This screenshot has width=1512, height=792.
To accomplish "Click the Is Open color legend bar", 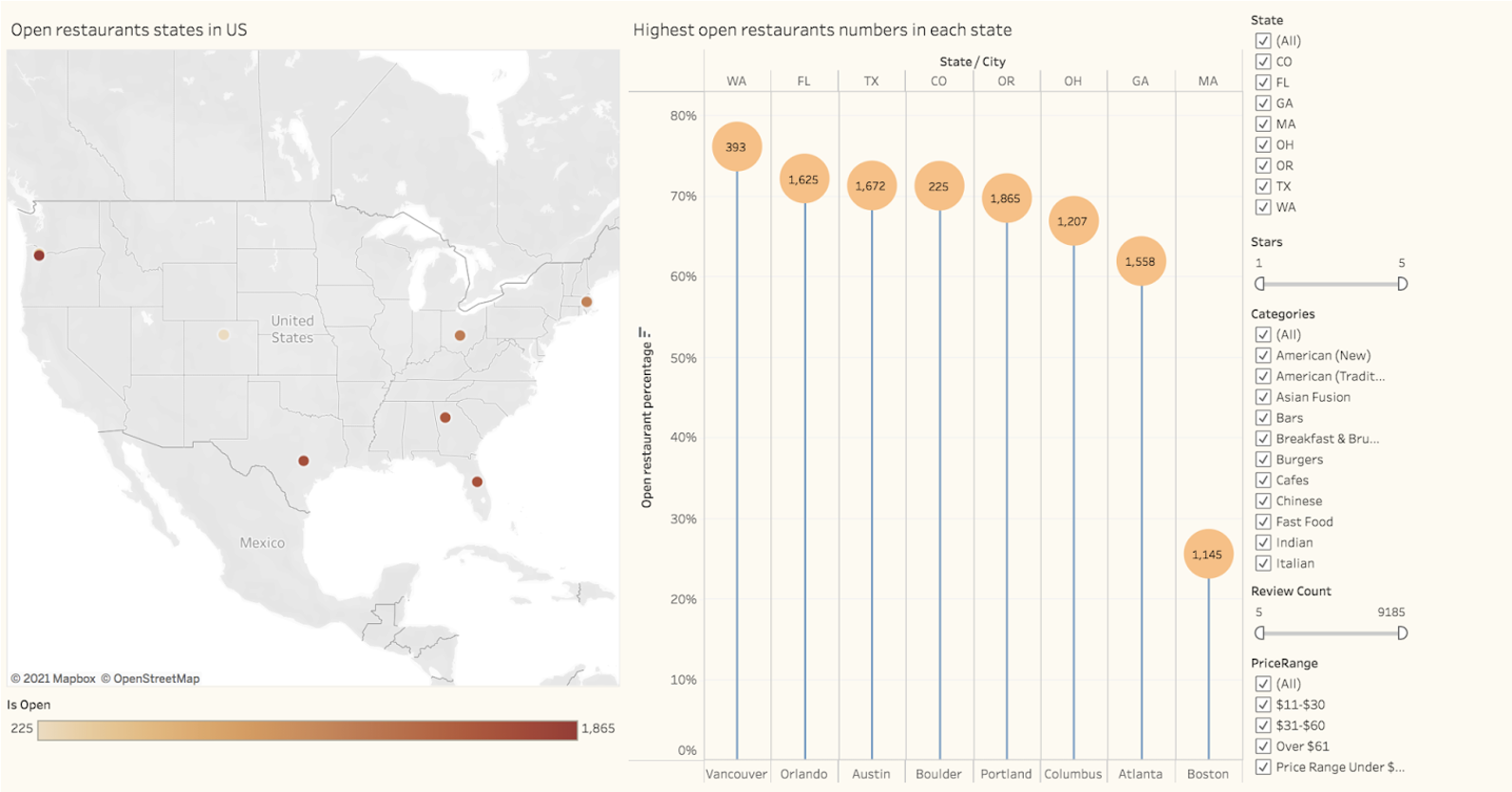I will 308,729.
